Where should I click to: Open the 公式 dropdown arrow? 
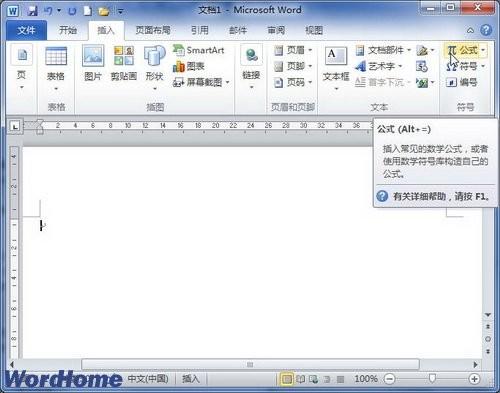click(483, 50)
